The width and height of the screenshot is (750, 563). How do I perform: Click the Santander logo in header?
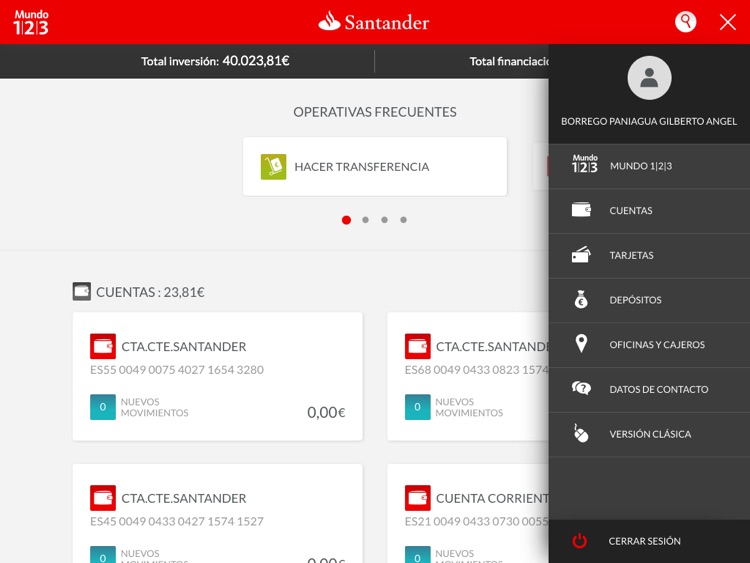tap(374, 22)
